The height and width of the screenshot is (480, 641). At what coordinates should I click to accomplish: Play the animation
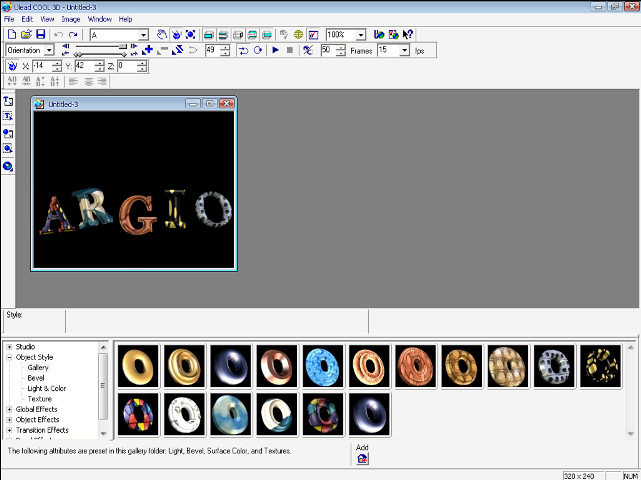(276, 50)
